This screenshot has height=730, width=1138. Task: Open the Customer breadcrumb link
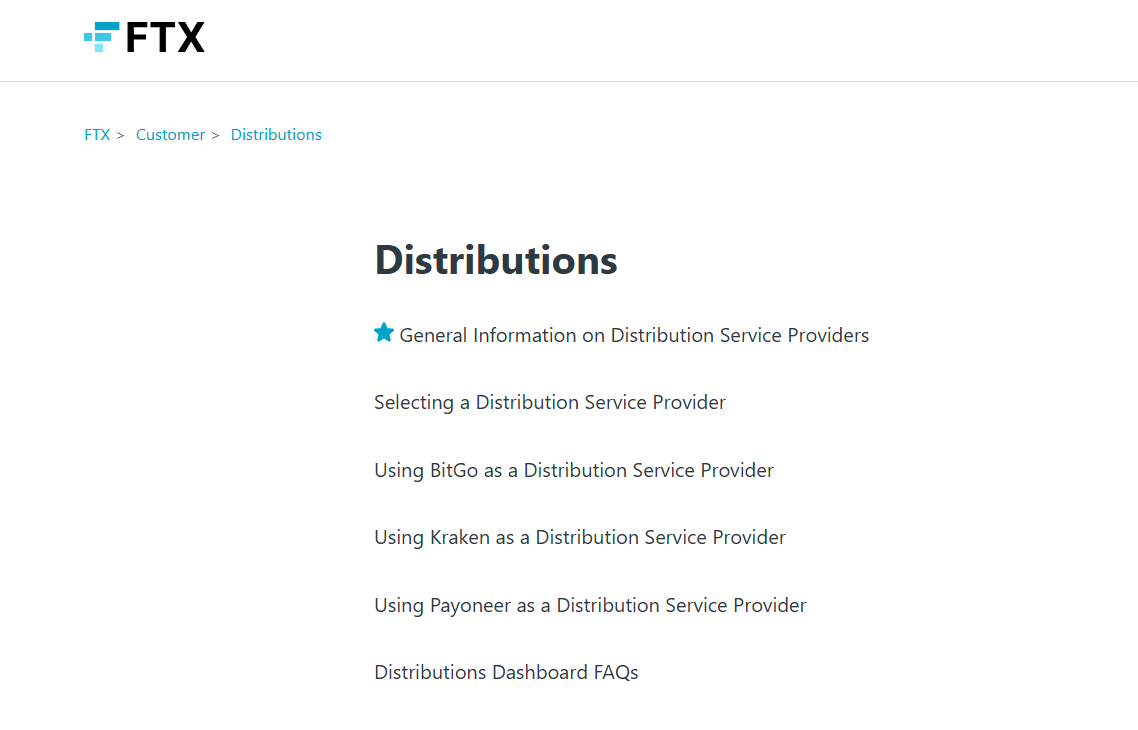click(x=170, y=135)
